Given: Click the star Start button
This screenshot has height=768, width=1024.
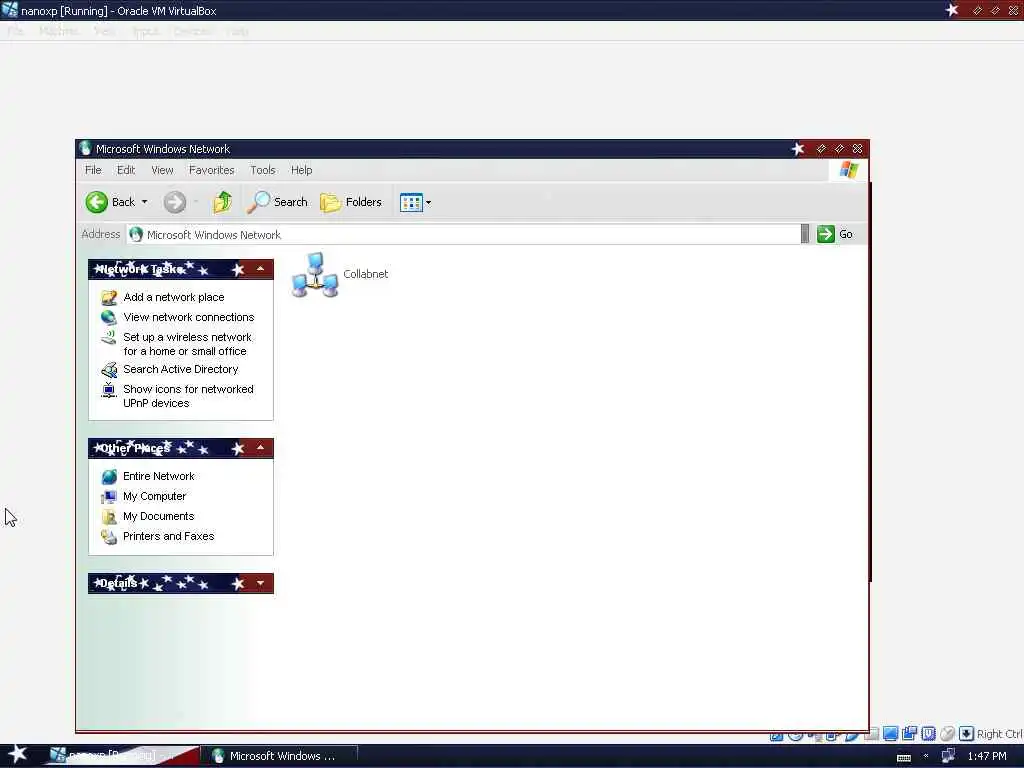Looking at the screenshot, I should [18, 754].
